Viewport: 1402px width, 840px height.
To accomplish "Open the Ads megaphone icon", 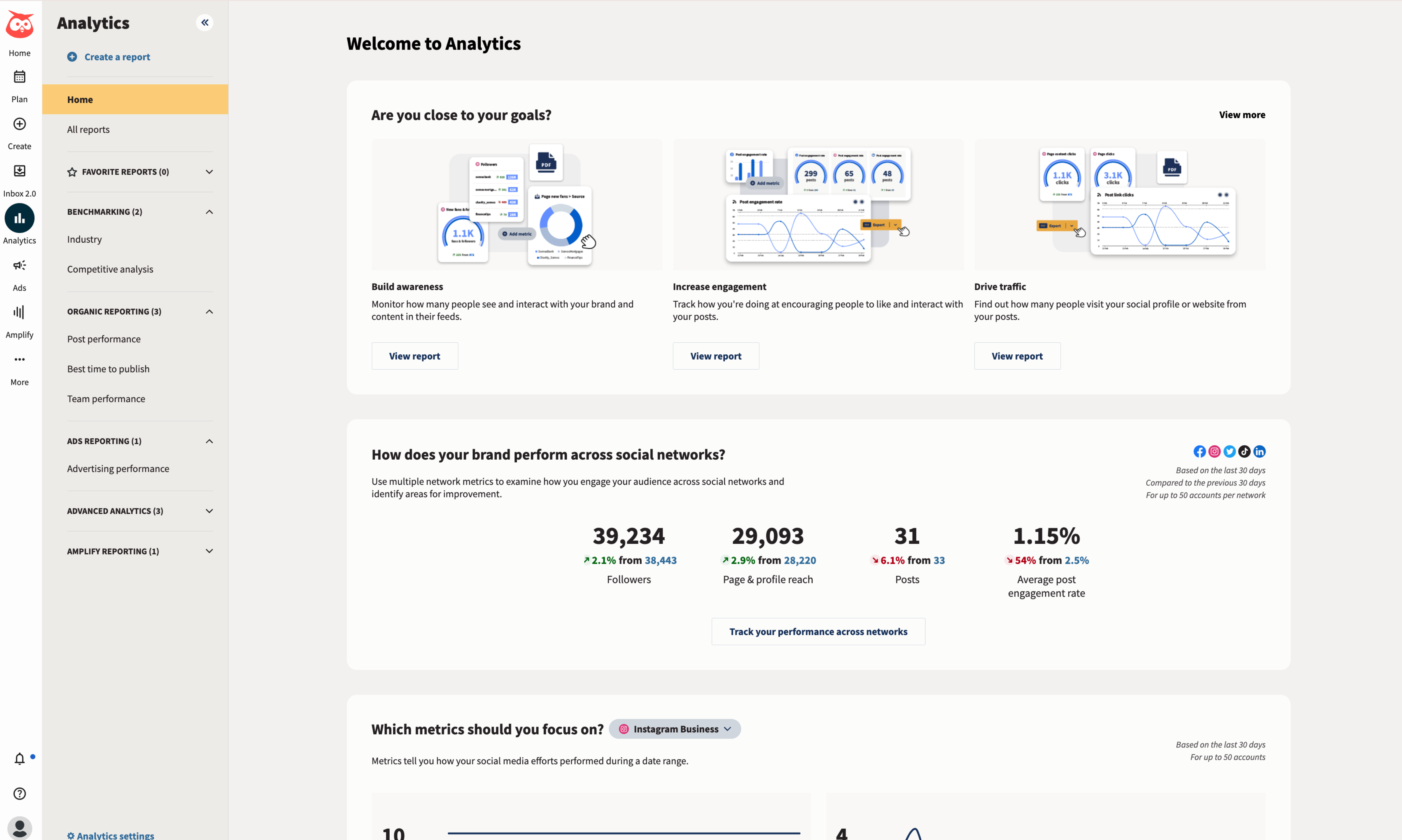I will (19, 265).
